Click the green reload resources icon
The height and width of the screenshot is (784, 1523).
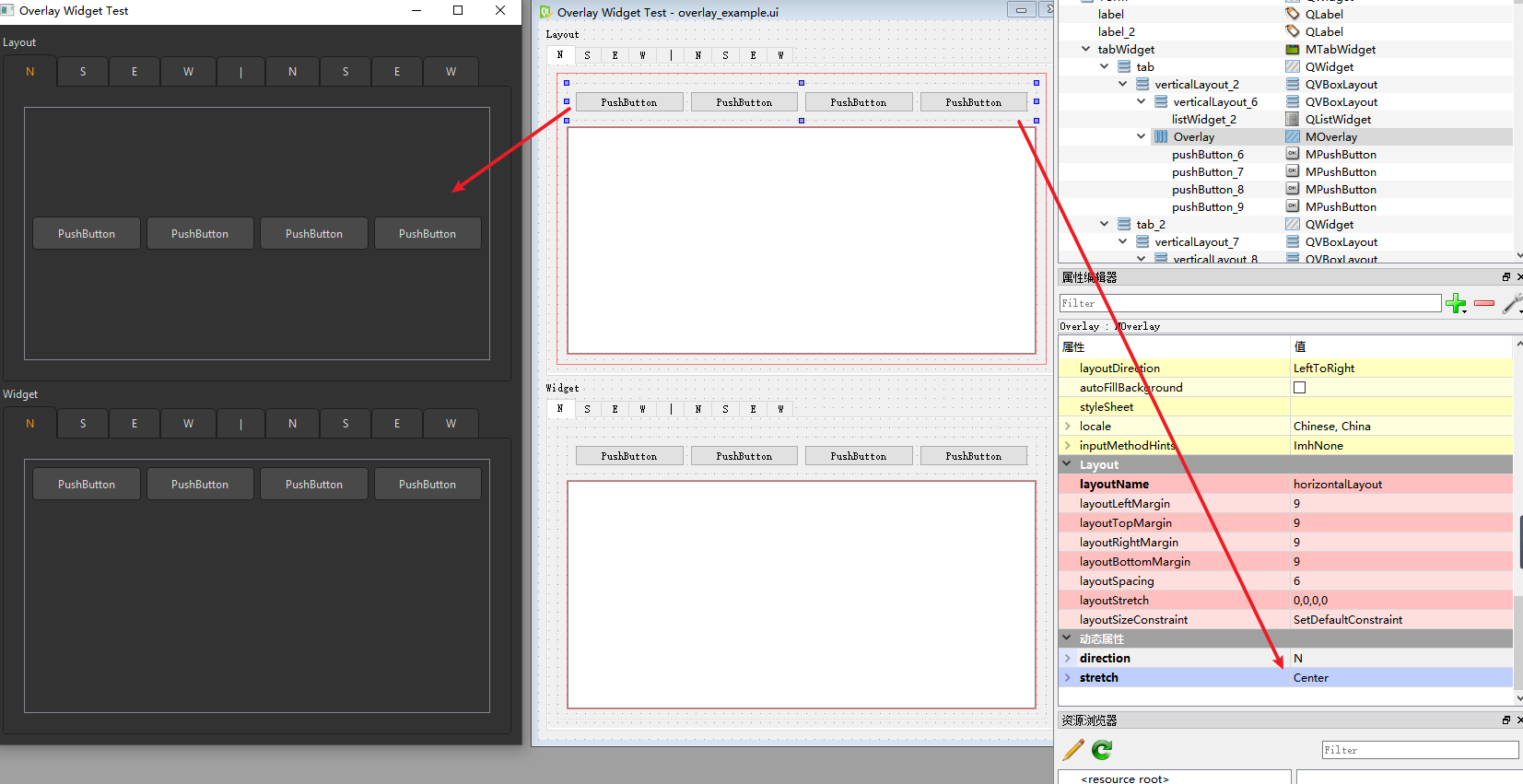click(x=1102, y=750)
